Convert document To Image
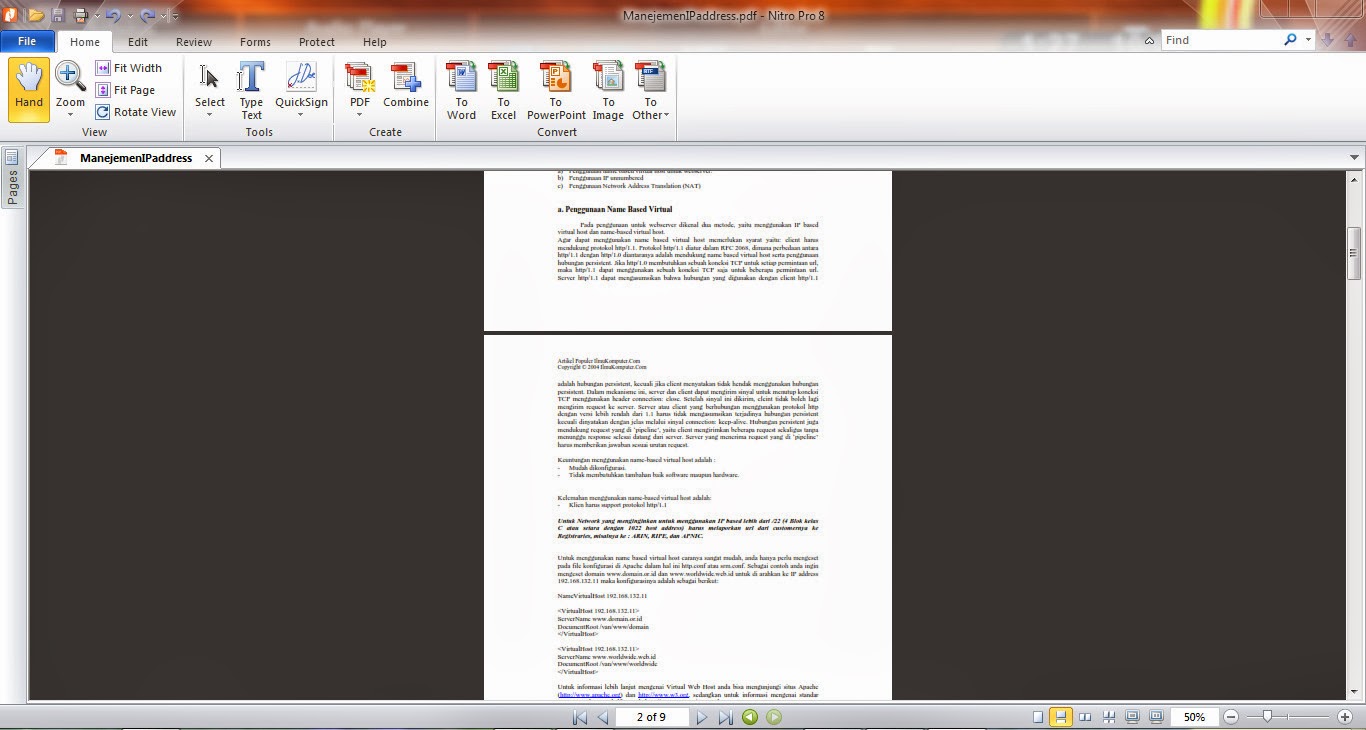The width and height of the screenshot is (1366, 730). pos(608,90)
